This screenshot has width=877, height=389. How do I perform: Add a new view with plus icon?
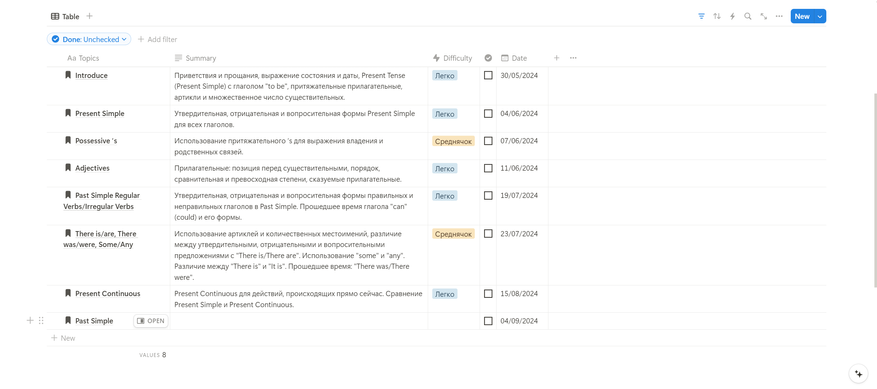(89, 16)
